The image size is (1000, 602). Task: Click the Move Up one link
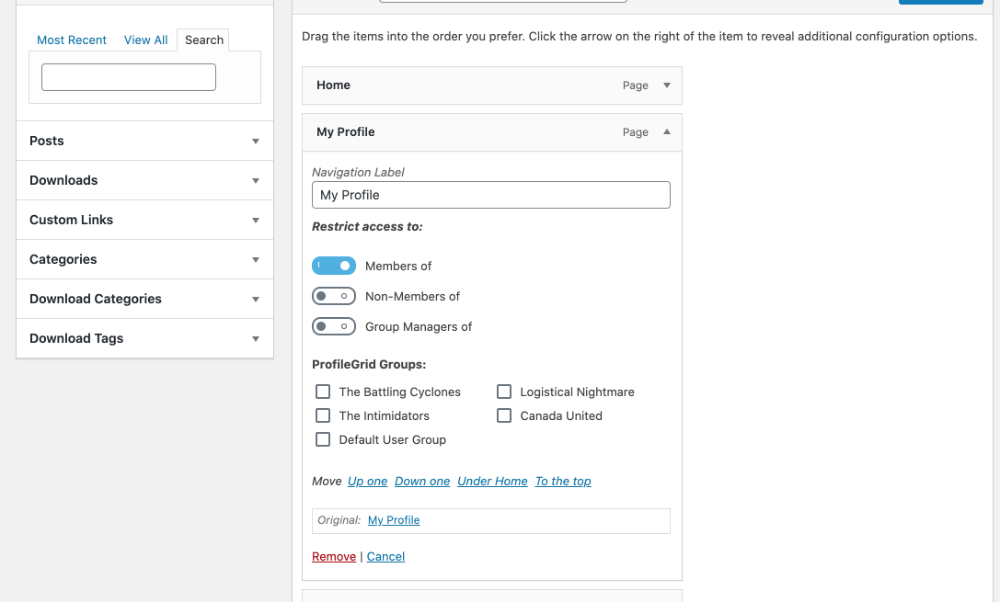click(367, 481)
